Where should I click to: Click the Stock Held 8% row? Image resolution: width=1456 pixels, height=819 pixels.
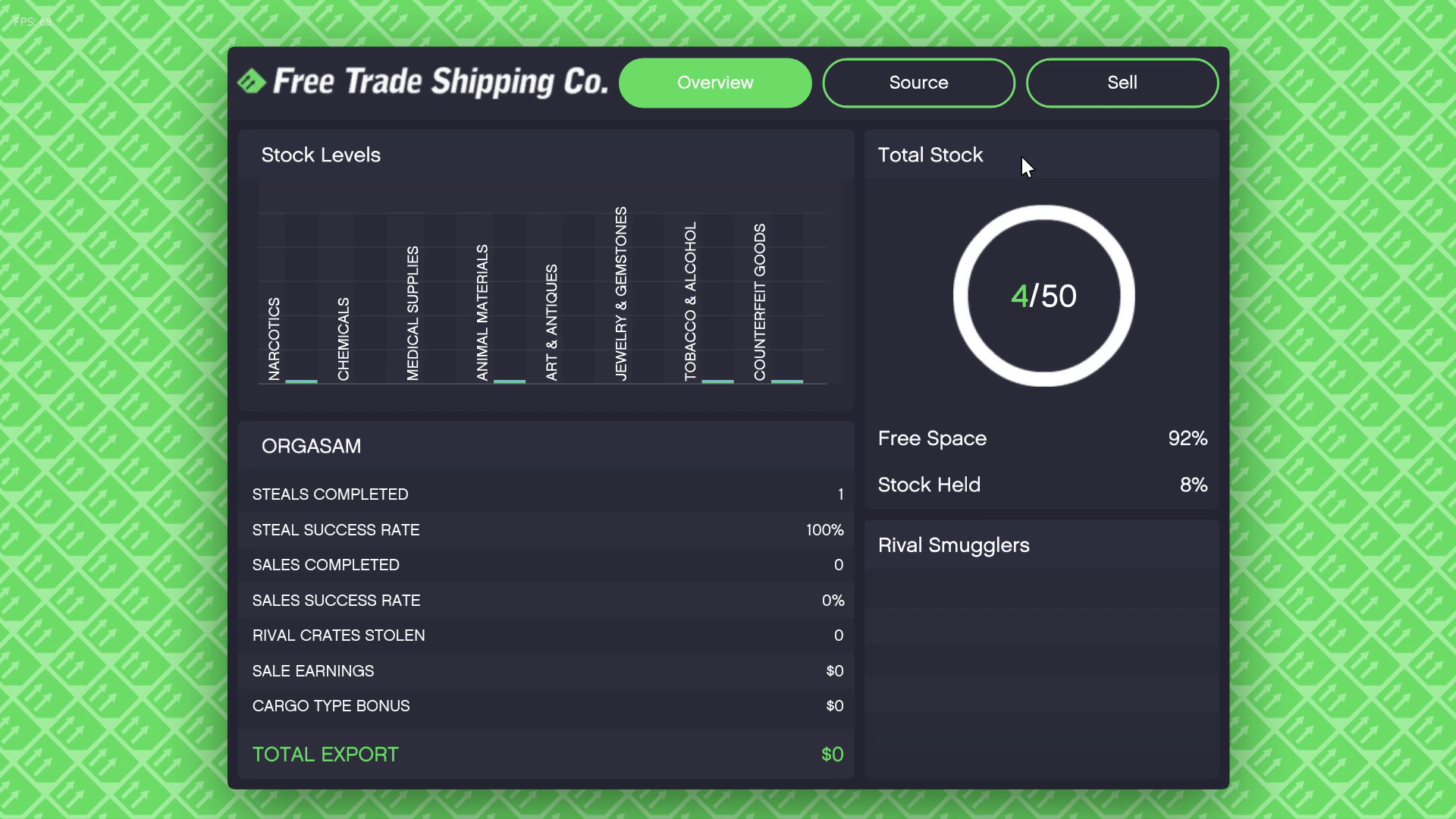pos(1042,485)
